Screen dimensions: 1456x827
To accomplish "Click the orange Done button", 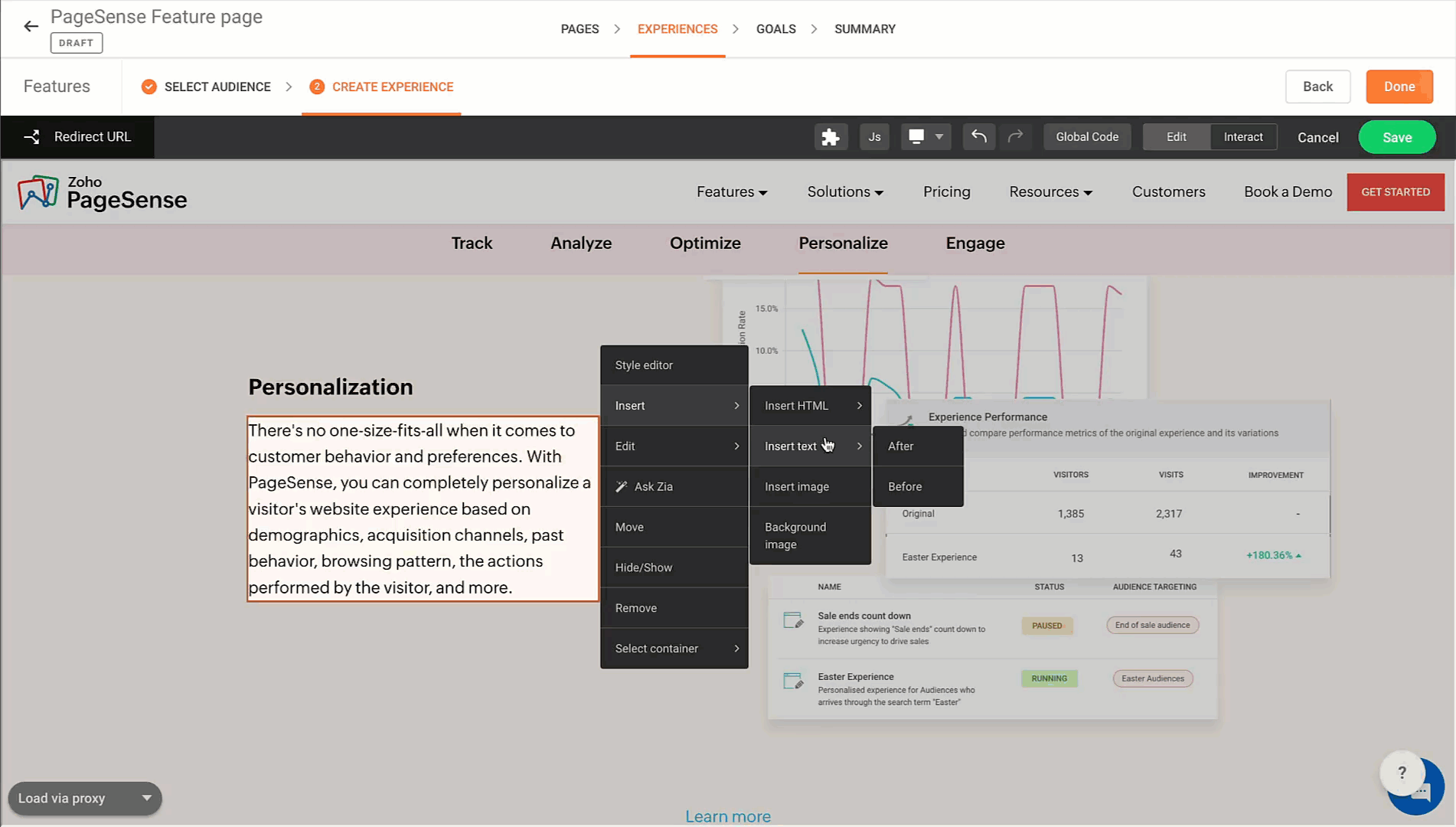I will 1399,87.
